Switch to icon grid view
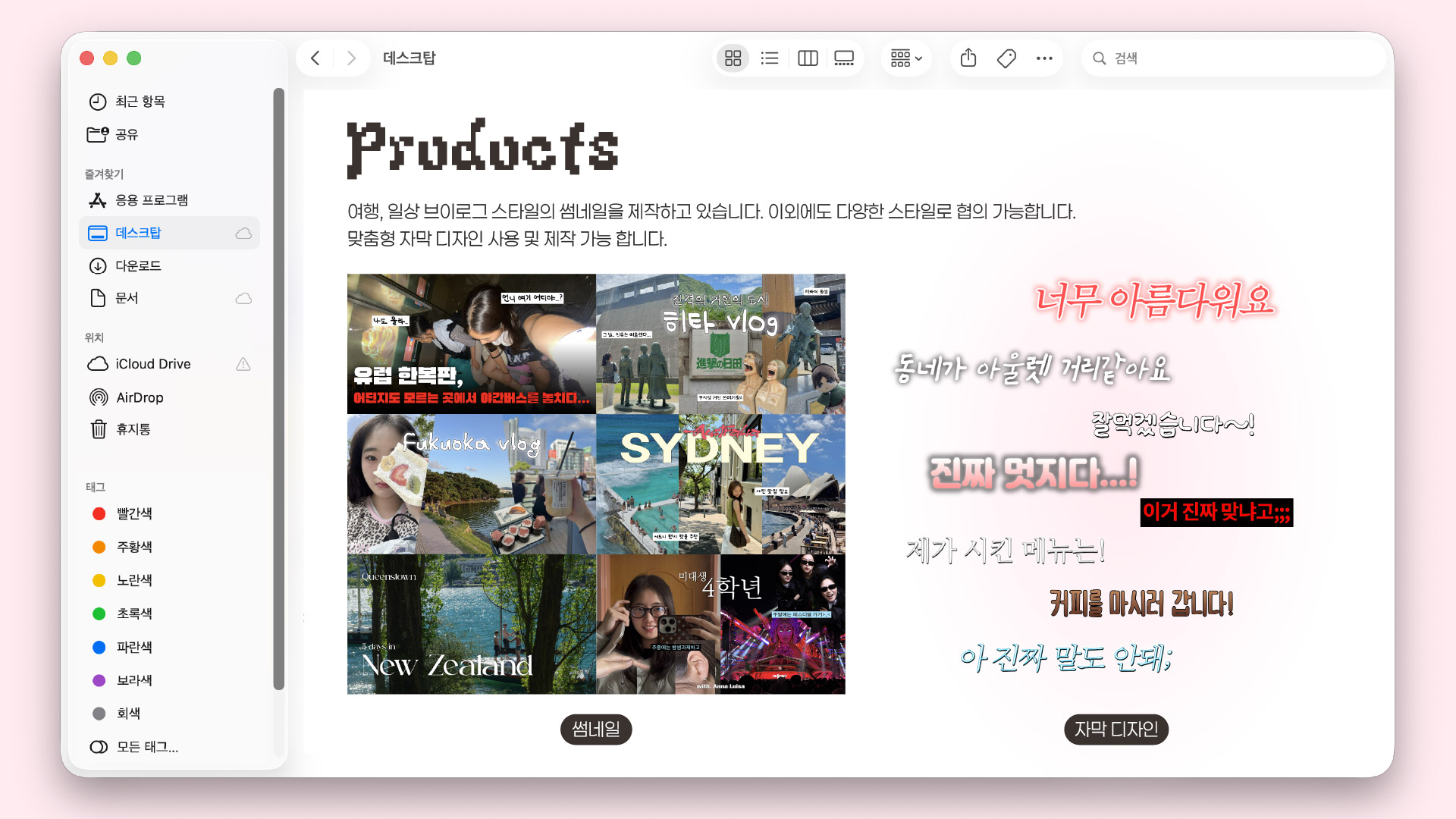The width and height of the screenshot is (1456, 819). coord(733,58)
